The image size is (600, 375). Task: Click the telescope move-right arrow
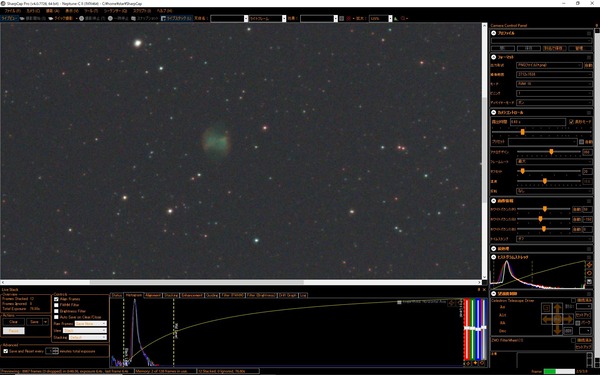click(568, 319)
